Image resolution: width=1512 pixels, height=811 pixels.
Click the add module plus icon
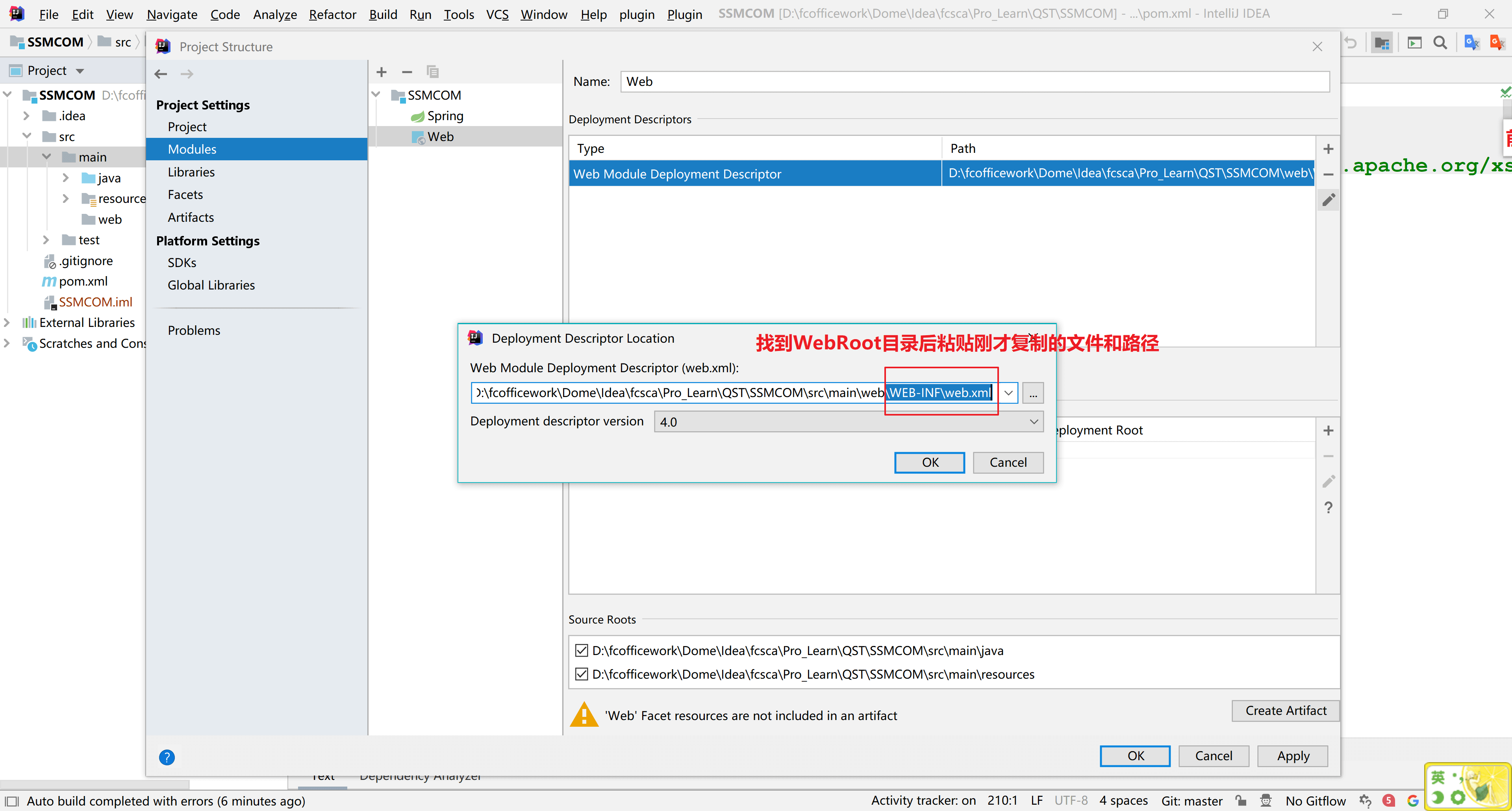coord(382,72)
